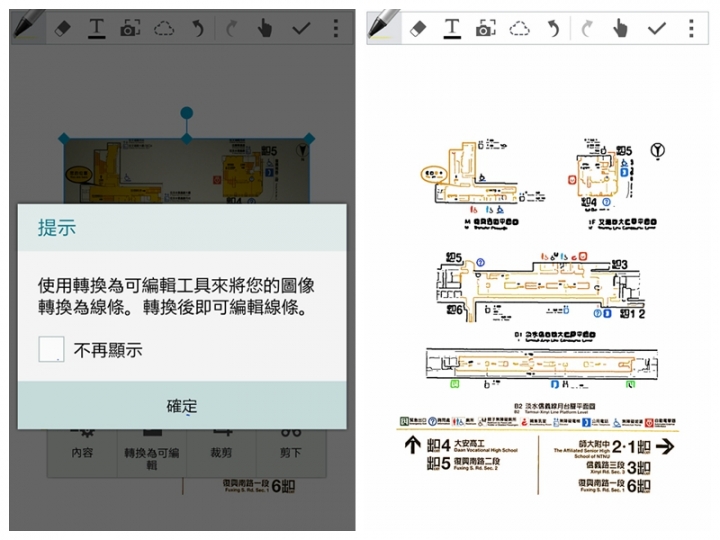Redo action in right screenshot toolbar

[x=587, y=29]
